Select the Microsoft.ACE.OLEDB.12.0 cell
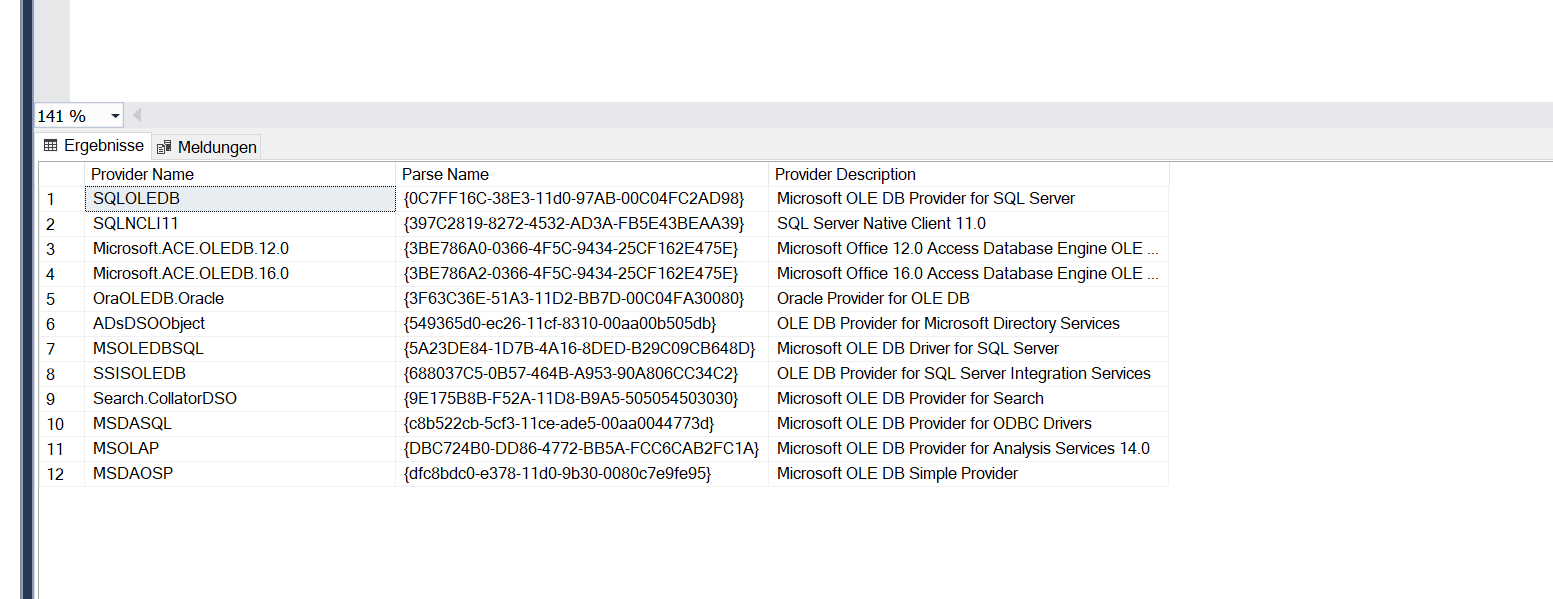Image resolution: width=1553 pixels, height=599 pixels. [240, 249]
